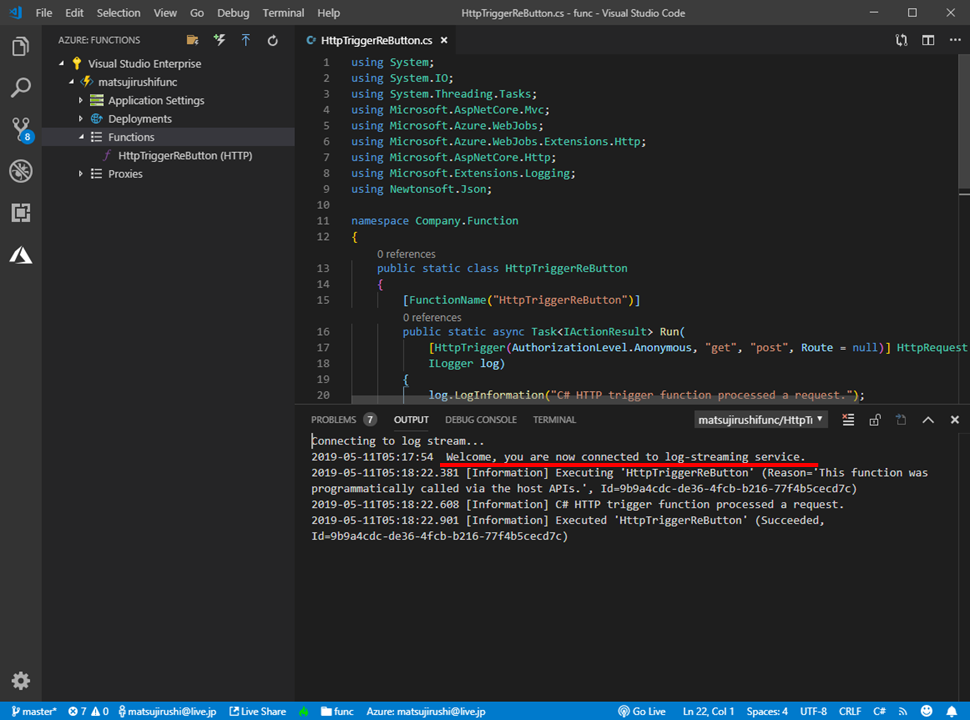Split the editor to the right
This screenshot has width=970, height=720.
tap(928, 40)
